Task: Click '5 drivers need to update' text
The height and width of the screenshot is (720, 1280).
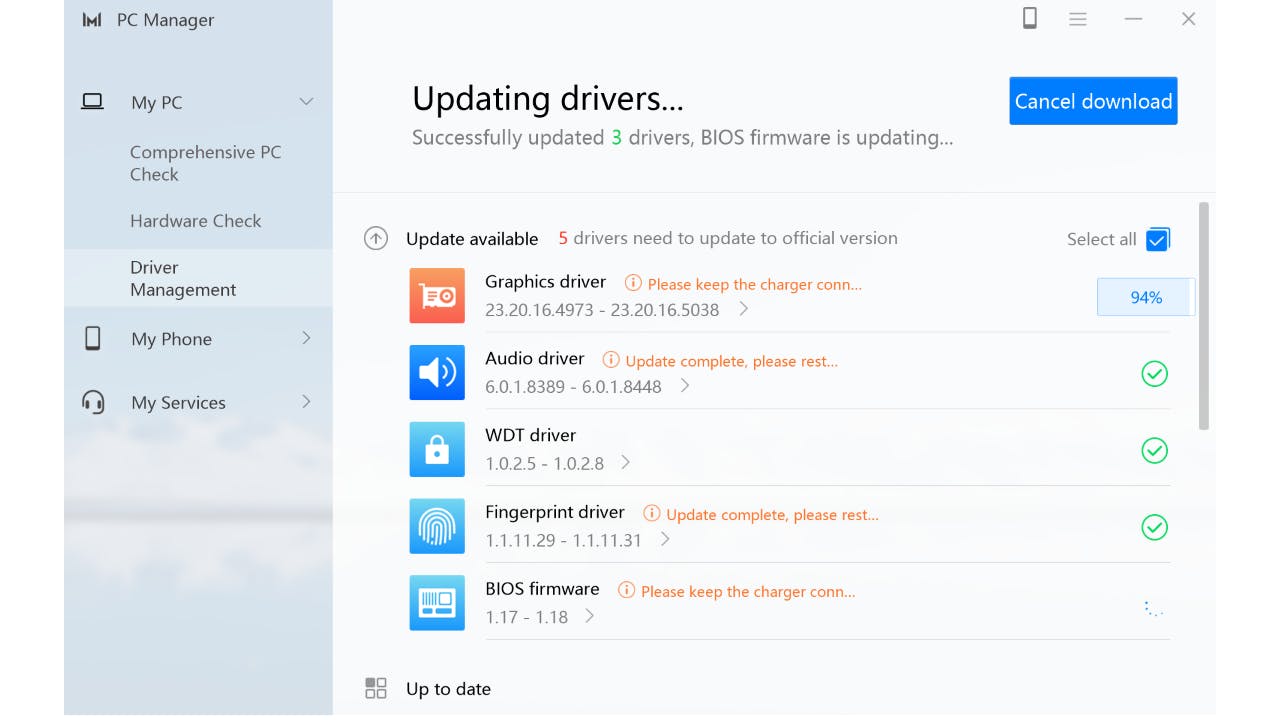Action: [728, 238]
